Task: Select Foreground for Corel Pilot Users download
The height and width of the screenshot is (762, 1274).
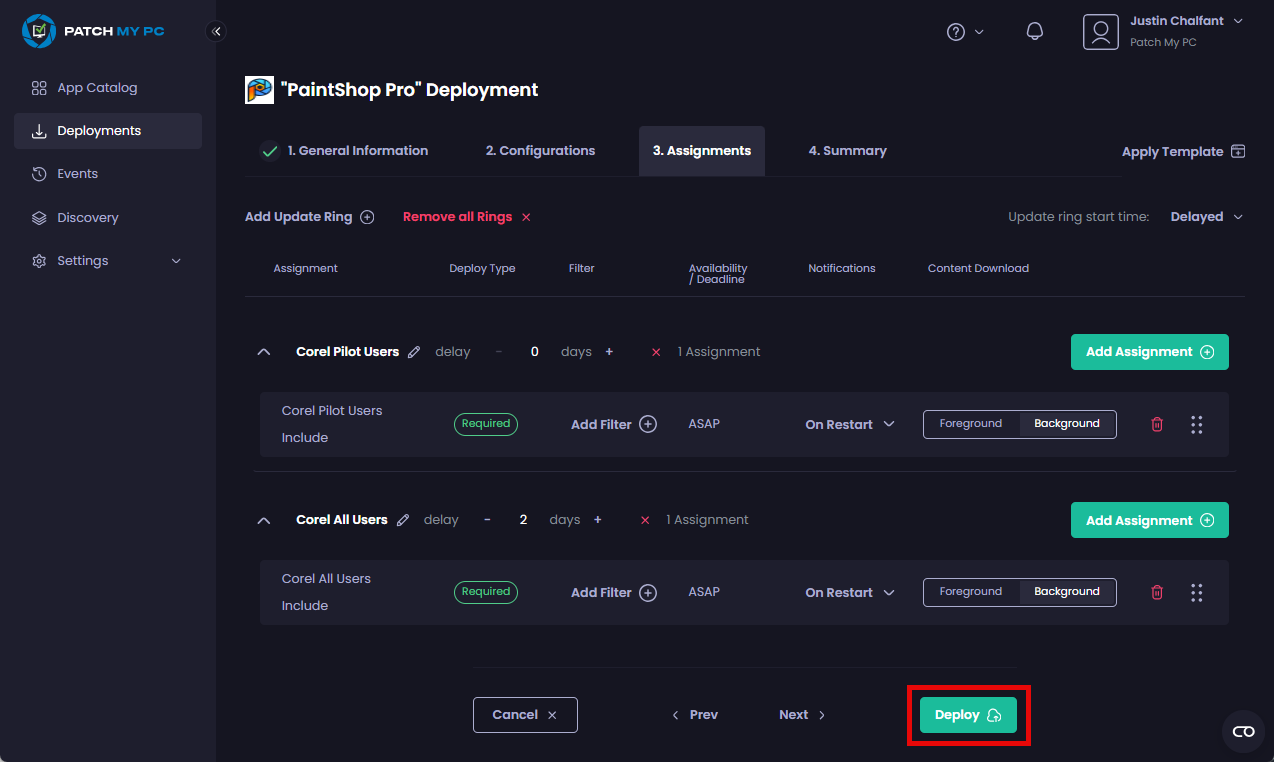Action: pos(970,424)
